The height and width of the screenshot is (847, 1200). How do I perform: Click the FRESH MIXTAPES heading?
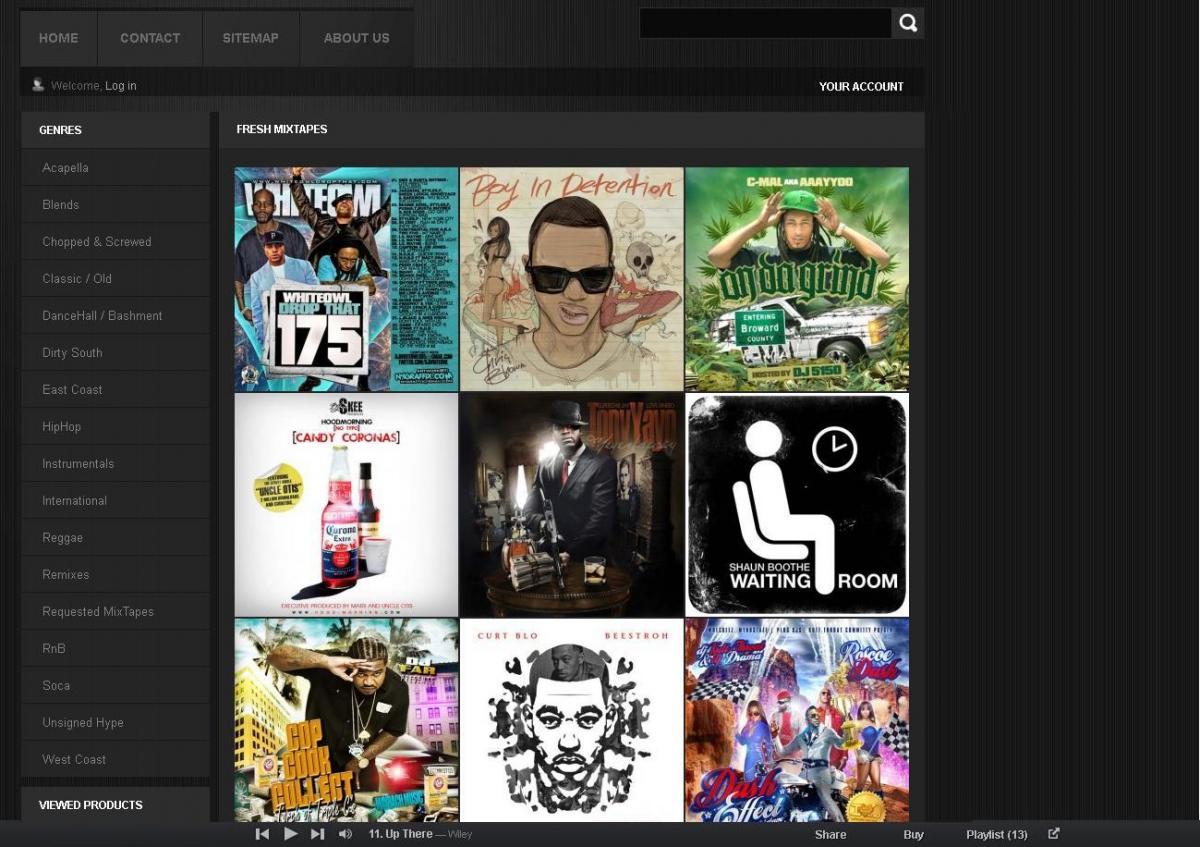point(282,129)
